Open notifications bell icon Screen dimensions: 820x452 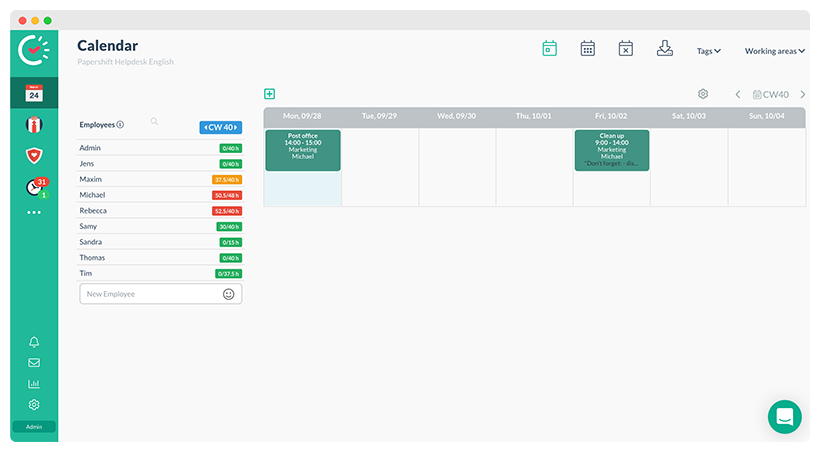pyautogui.click(x=34, y=342)
